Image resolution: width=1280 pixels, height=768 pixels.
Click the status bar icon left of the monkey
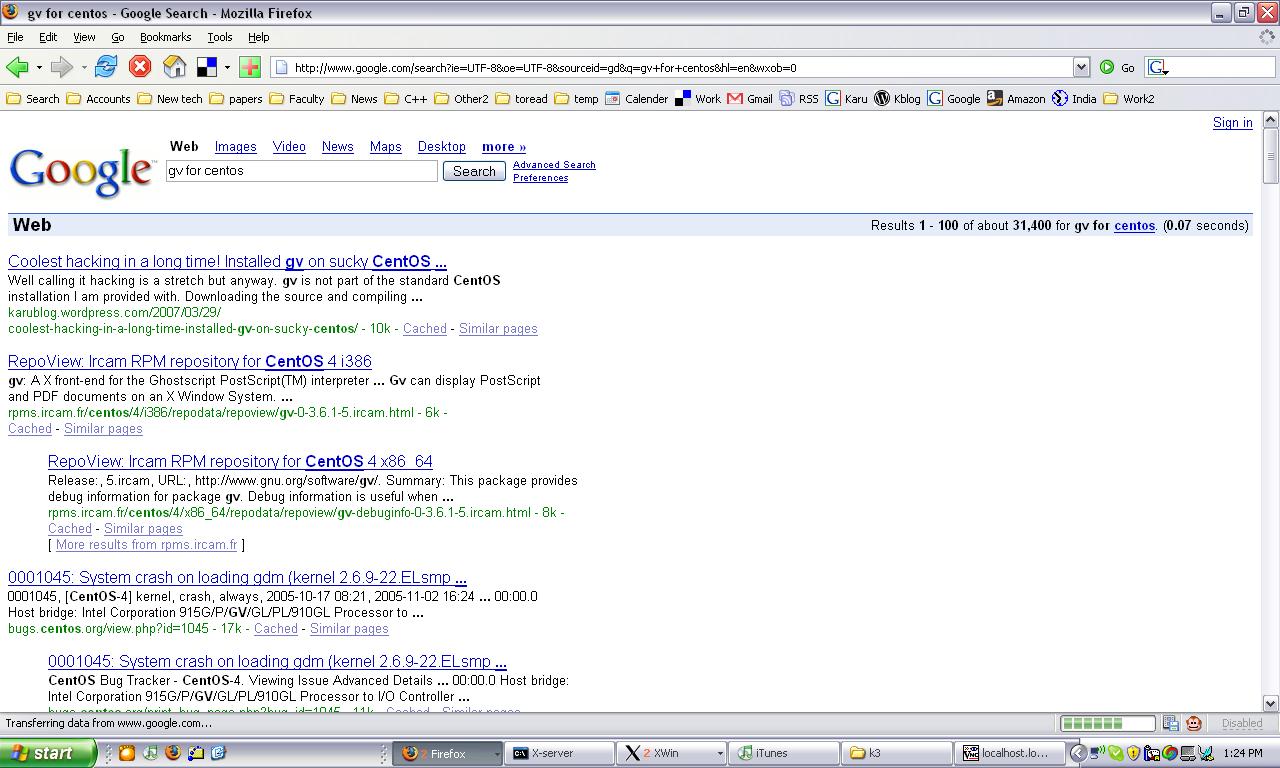pyautogui.click(x=1170, y=723)
